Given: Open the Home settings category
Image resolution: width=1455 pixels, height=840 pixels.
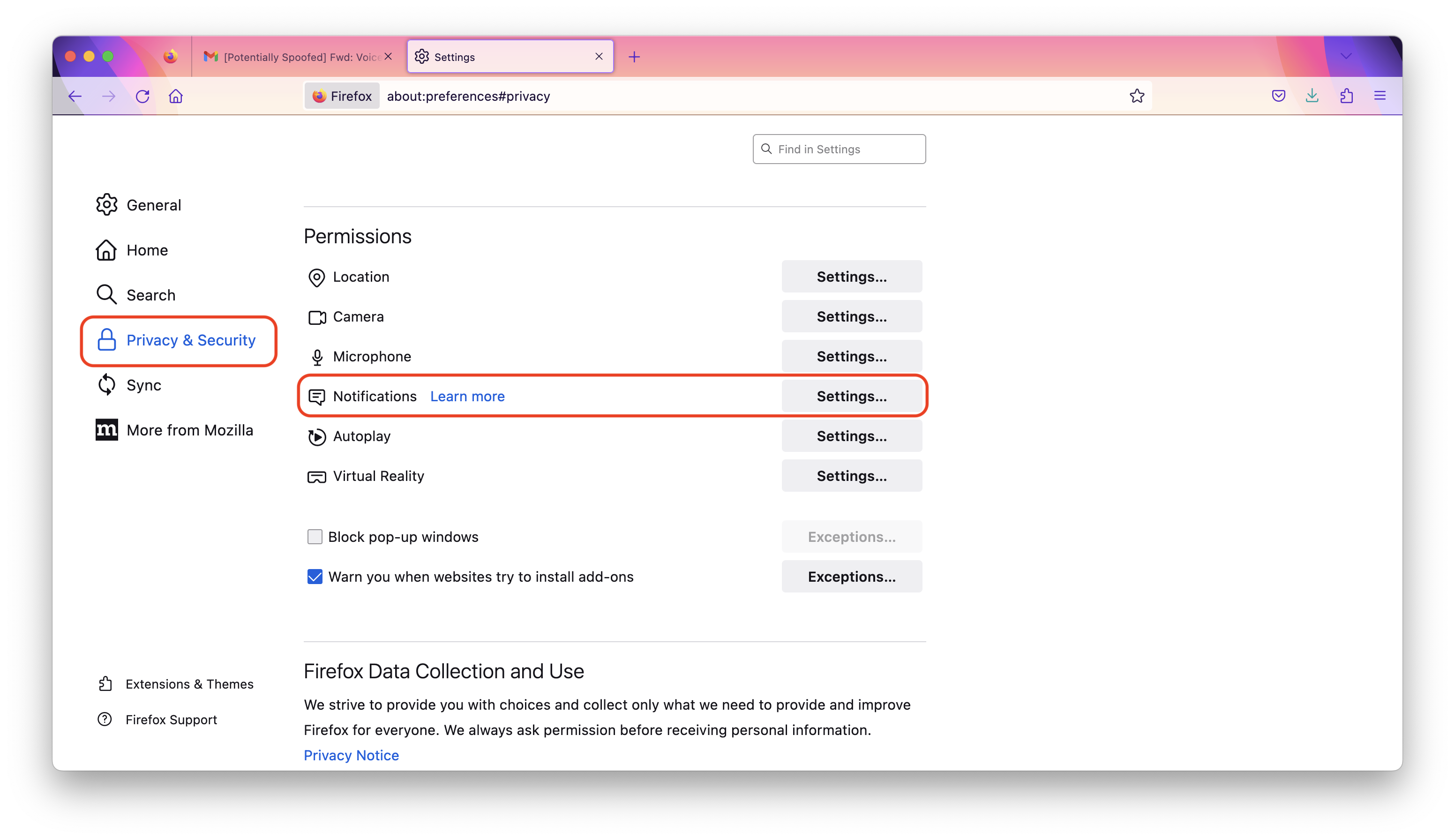Looking at the screenshot, I should coord(132,250).
